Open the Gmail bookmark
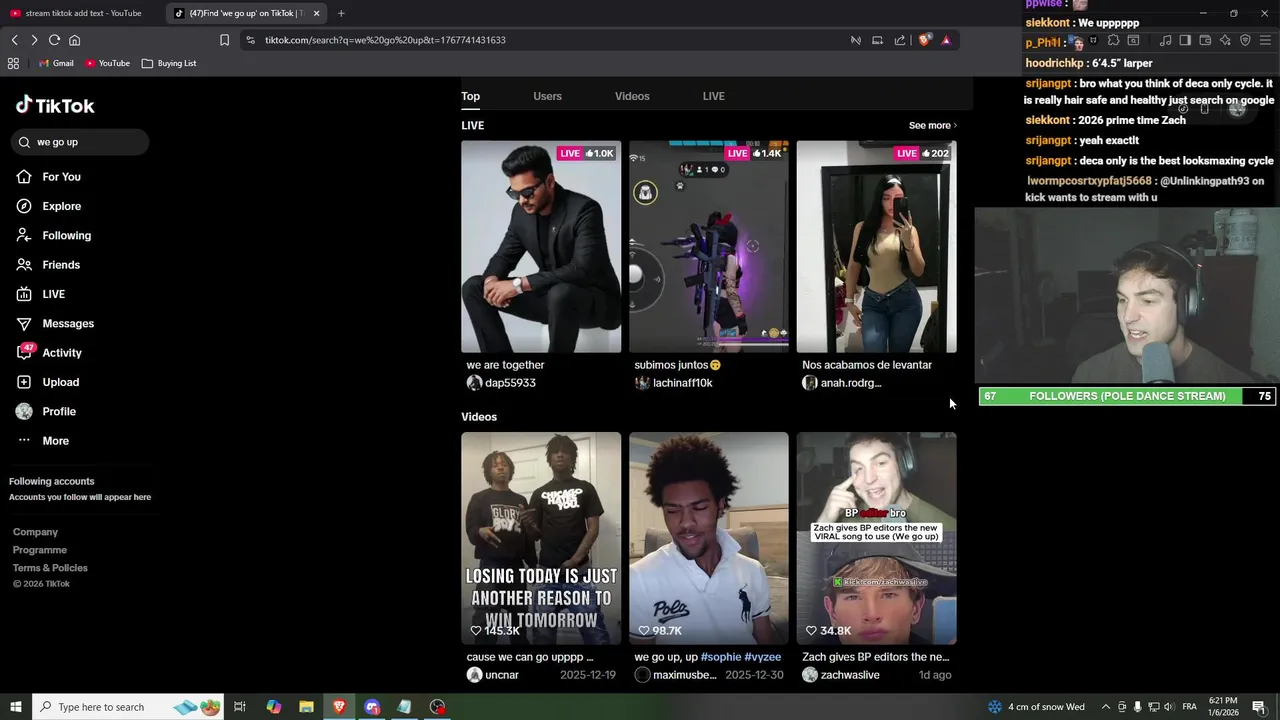1280x720 pixels. pyautogui.click(x=56, y=63)
